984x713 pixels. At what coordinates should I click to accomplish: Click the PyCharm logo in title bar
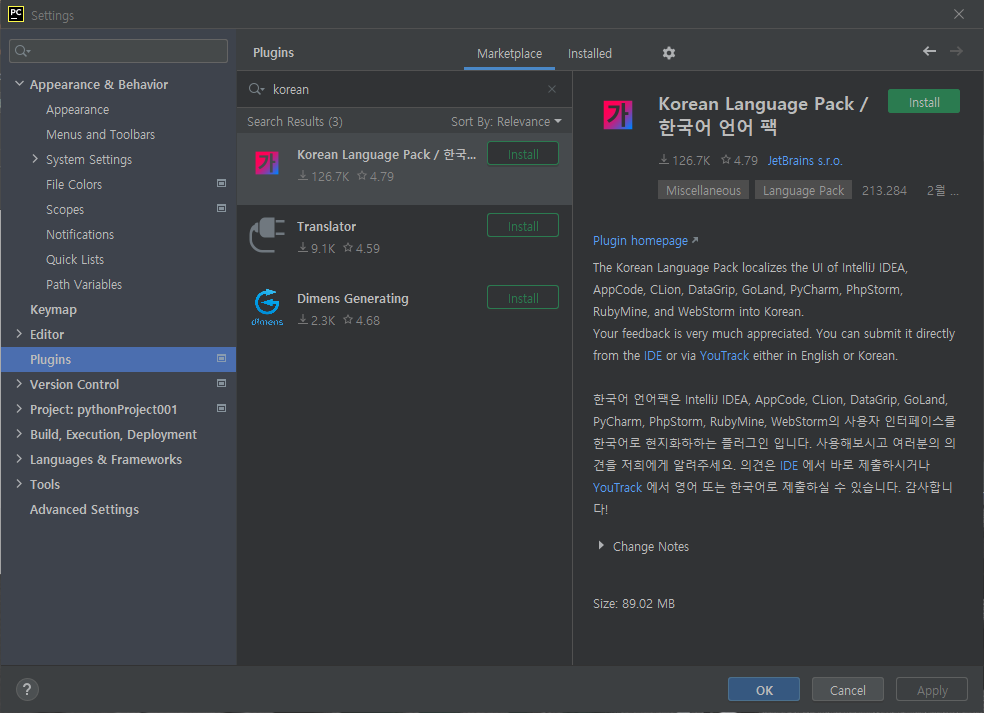[16, 14]
